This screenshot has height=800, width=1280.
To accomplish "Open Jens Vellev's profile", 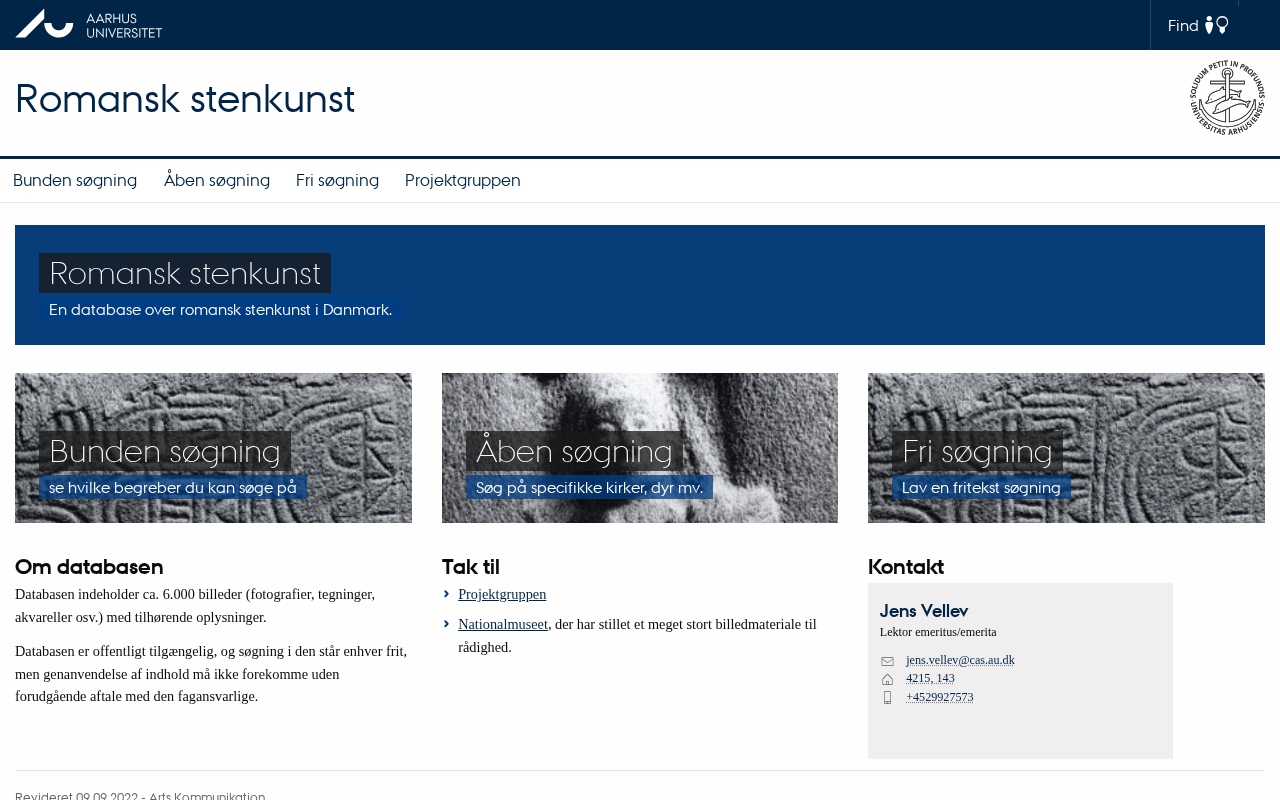I will pyautogui.click(x=924, y=611).
